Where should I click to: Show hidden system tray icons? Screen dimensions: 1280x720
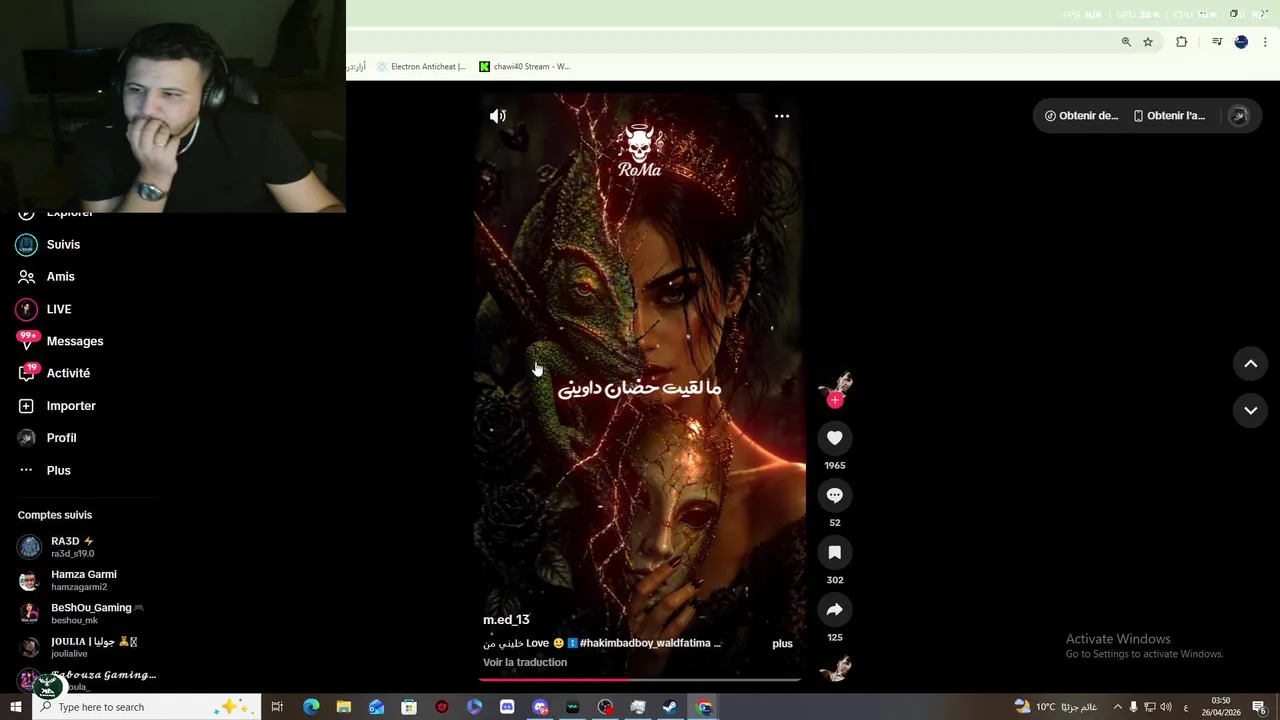pyautogui.click(x=1118, y=707)
